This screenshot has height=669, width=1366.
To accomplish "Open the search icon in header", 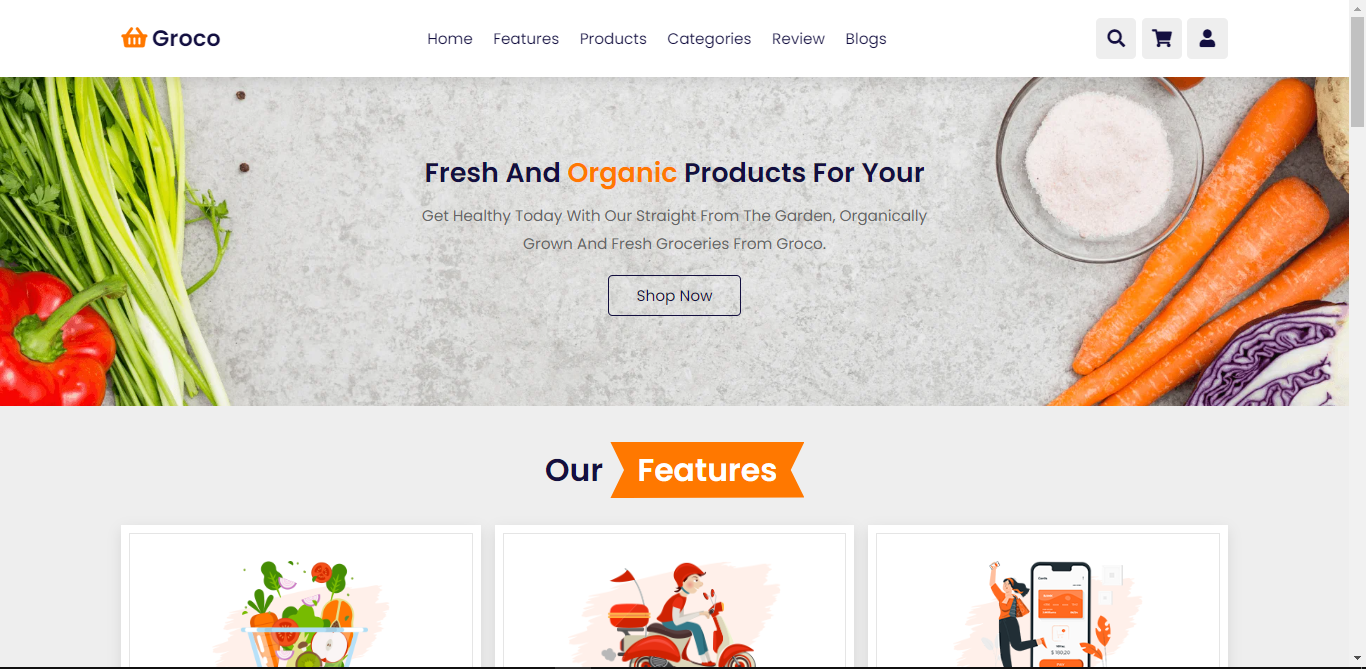I will [x=1116, y=39].
